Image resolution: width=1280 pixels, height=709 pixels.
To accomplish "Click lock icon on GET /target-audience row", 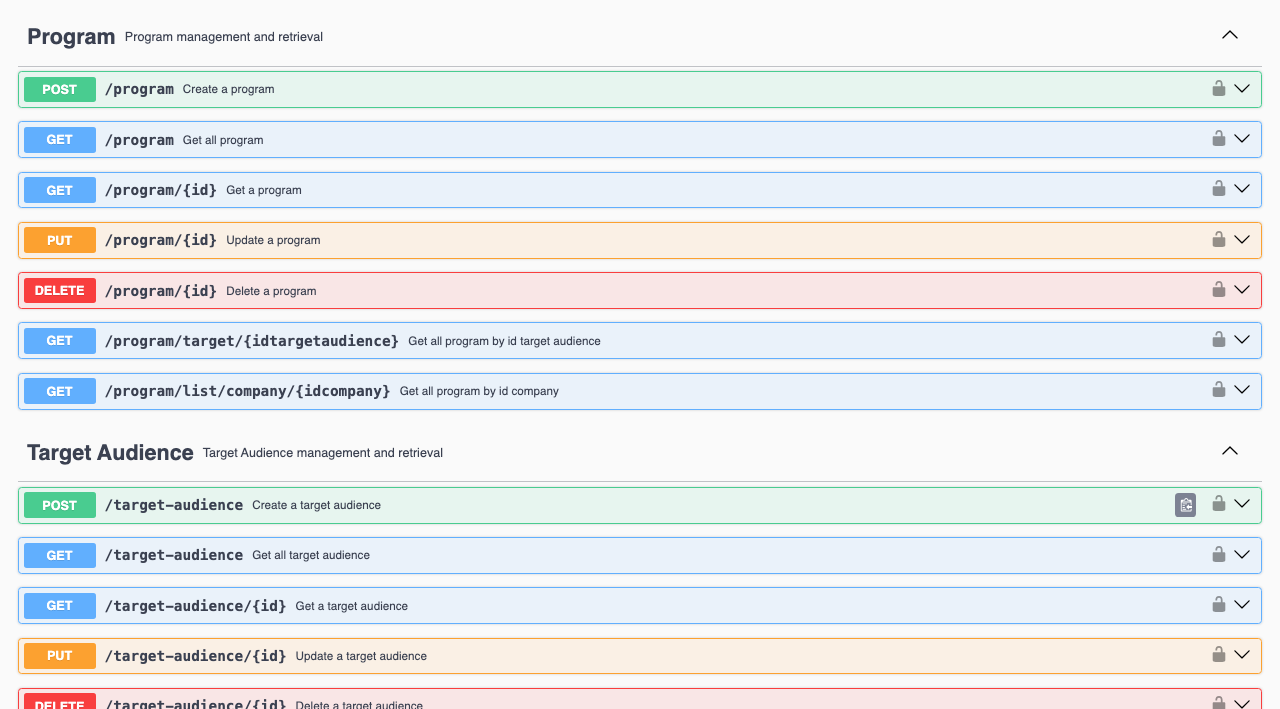I will [x=1218, y=555].
